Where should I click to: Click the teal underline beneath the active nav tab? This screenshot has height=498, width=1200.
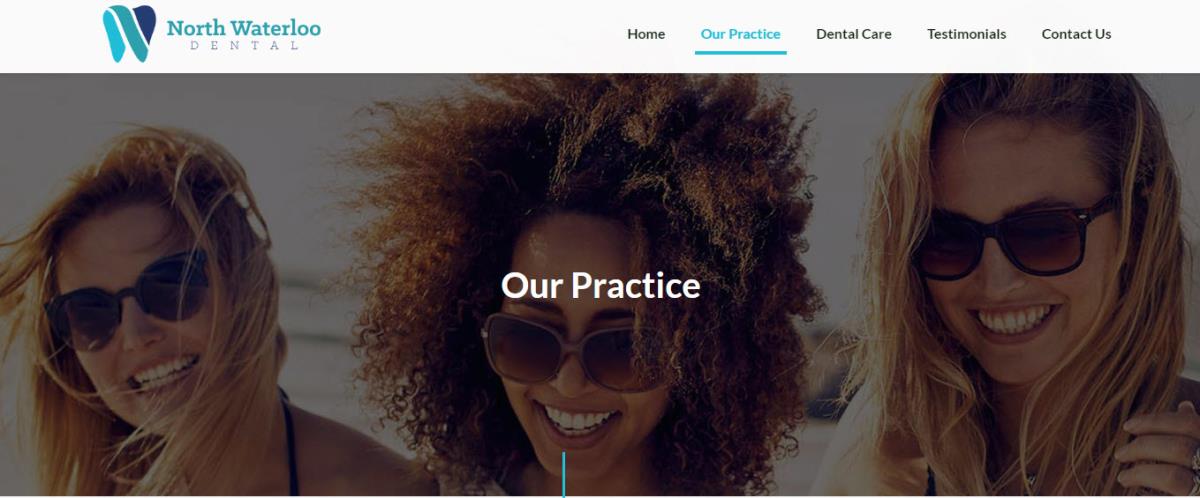[x=740, y=52]
